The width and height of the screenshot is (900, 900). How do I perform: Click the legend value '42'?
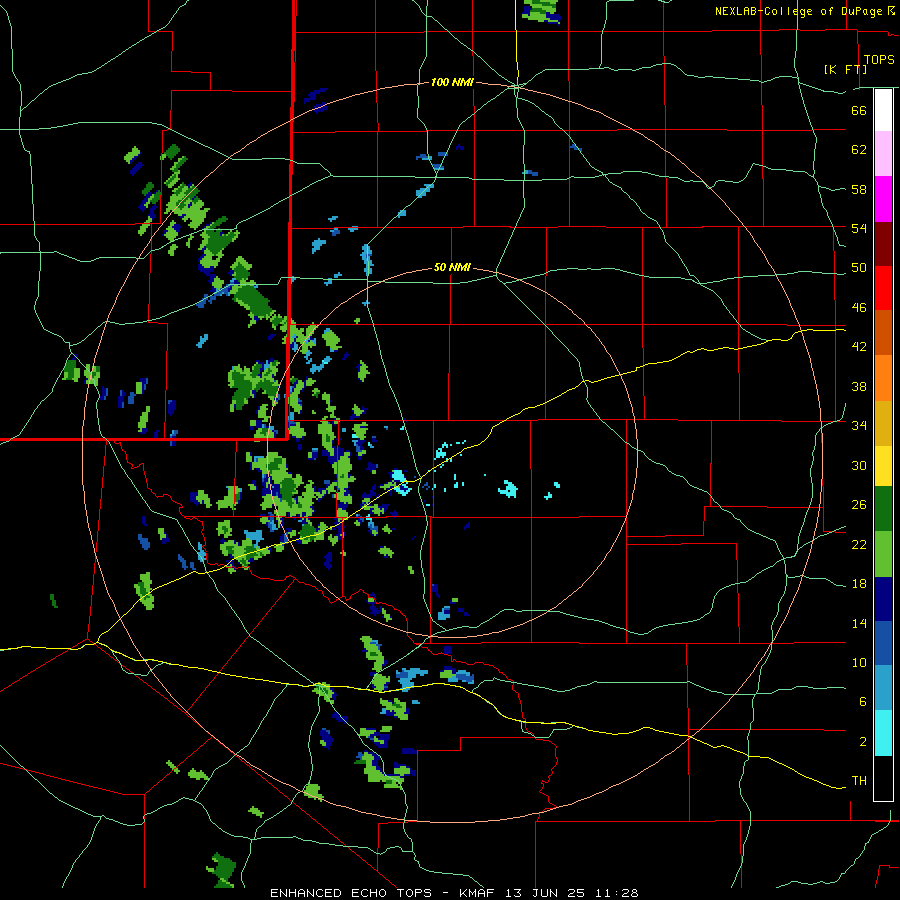click(859, 347)
